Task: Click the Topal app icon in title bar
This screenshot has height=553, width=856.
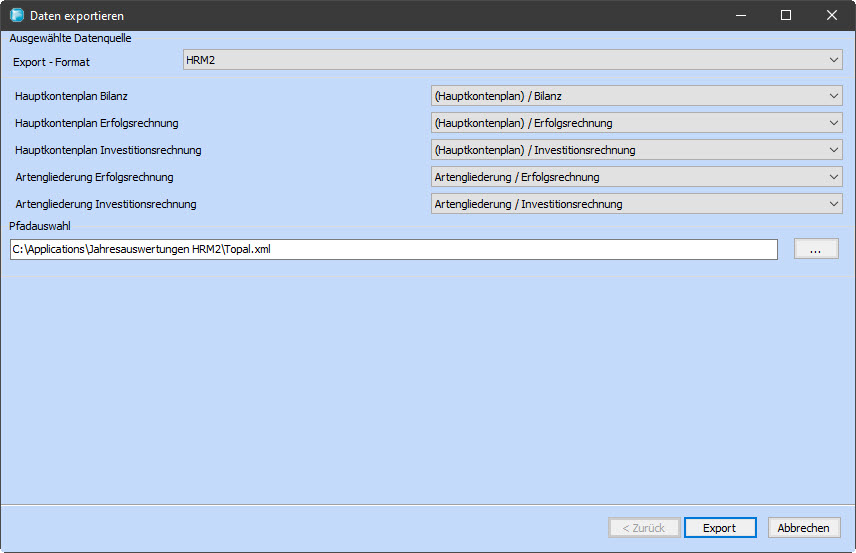Action: pyautogui.click(x=16, y=16)
